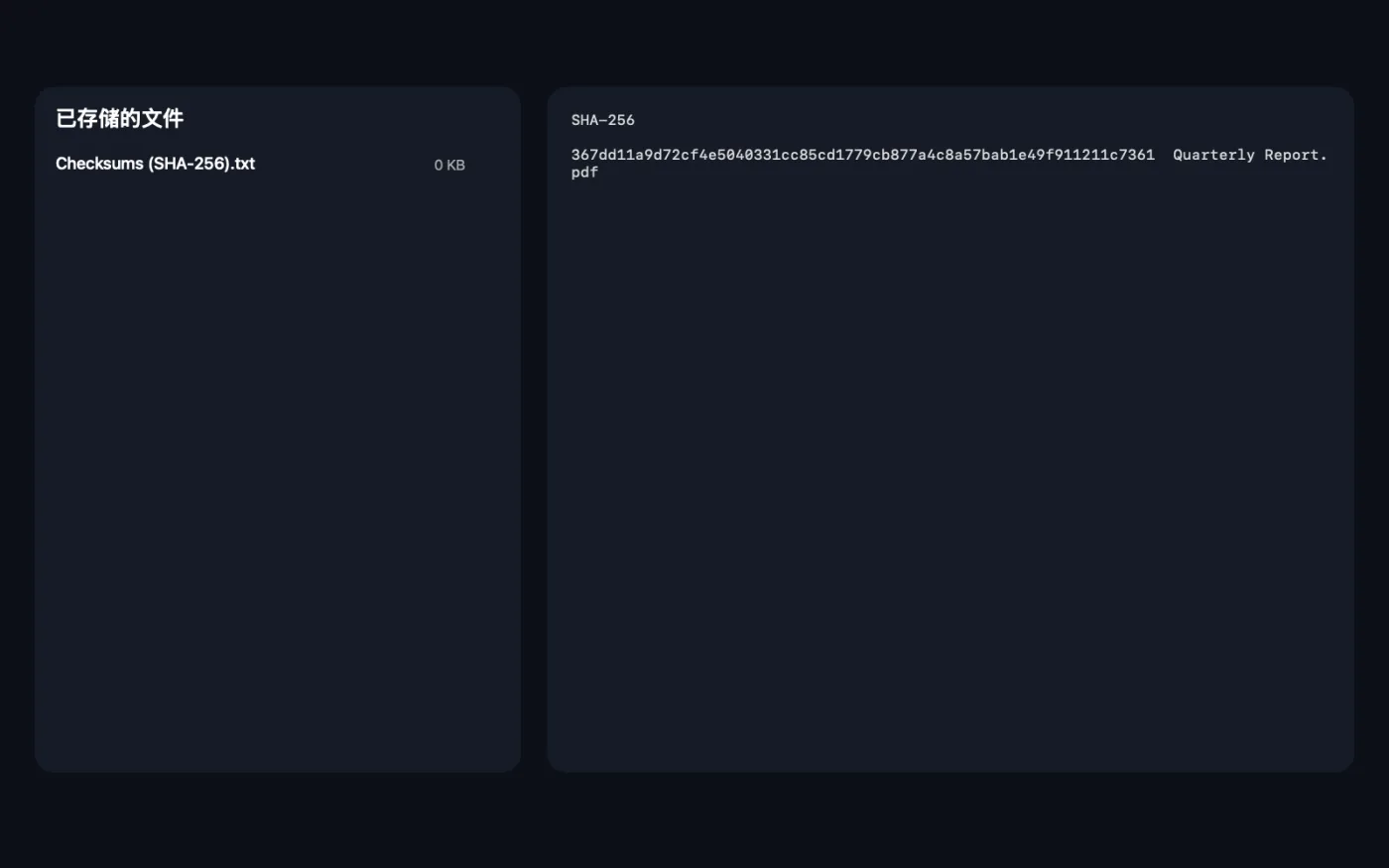Click the (SHA-256) part of the file name
1389x868 pixels.
(189, 164)
